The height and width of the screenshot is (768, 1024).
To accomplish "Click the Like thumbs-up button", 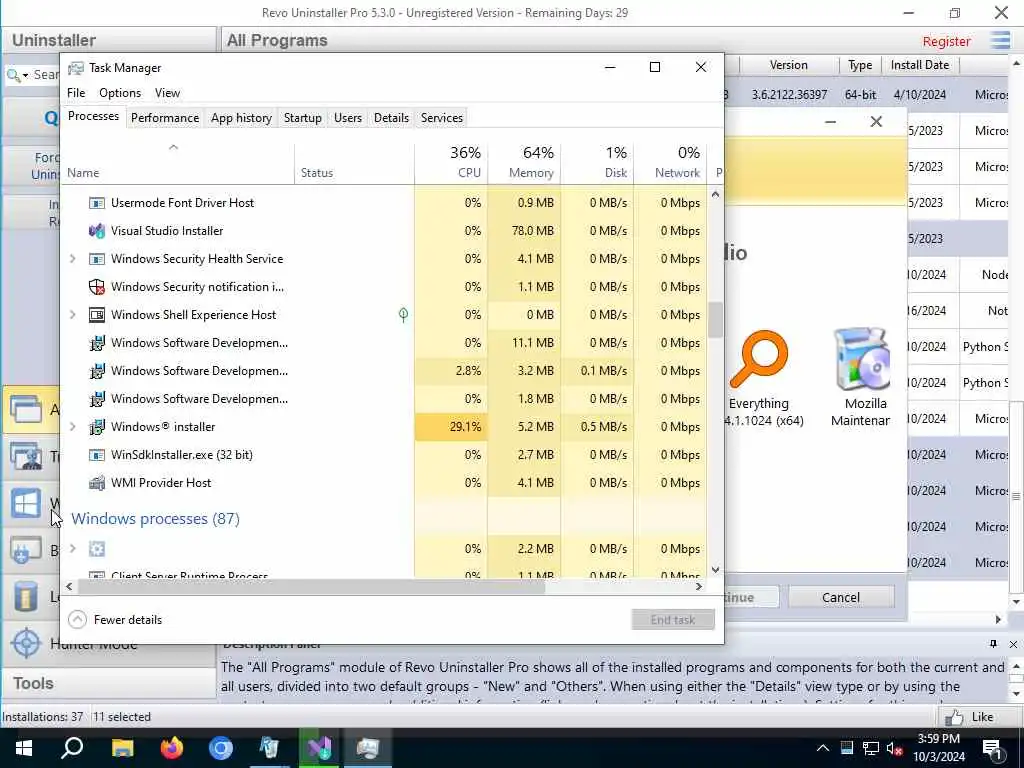I will (968, 717).
